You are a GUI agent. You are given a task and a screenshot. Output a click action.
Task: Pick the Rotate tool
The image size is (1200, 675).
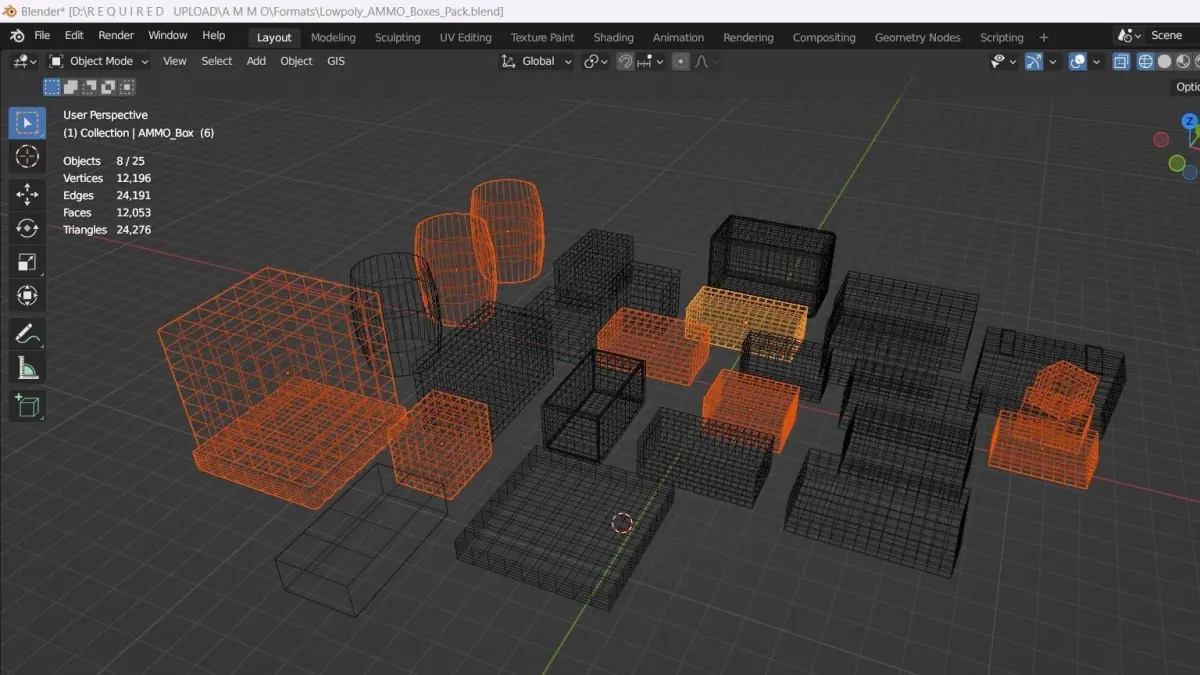pyautogui.click(x=27, y=228)
